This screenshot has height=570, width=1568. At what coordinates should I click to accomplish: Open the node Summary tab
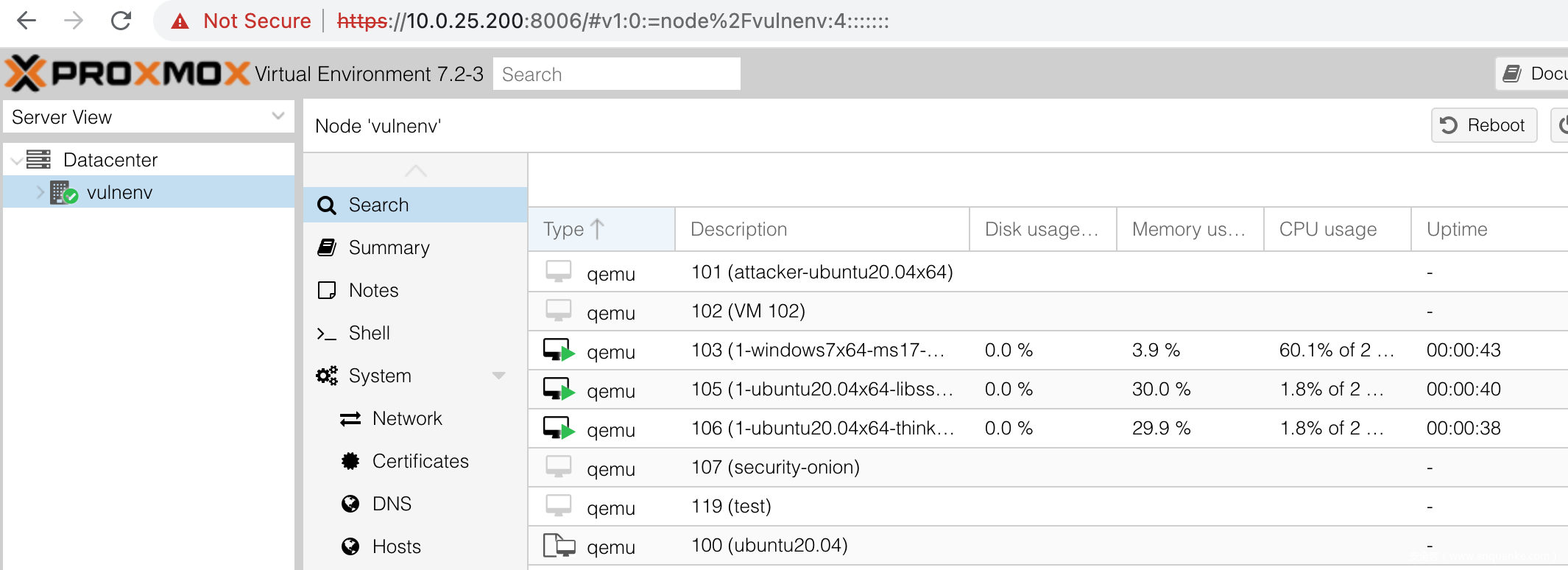tap(389, 247)
